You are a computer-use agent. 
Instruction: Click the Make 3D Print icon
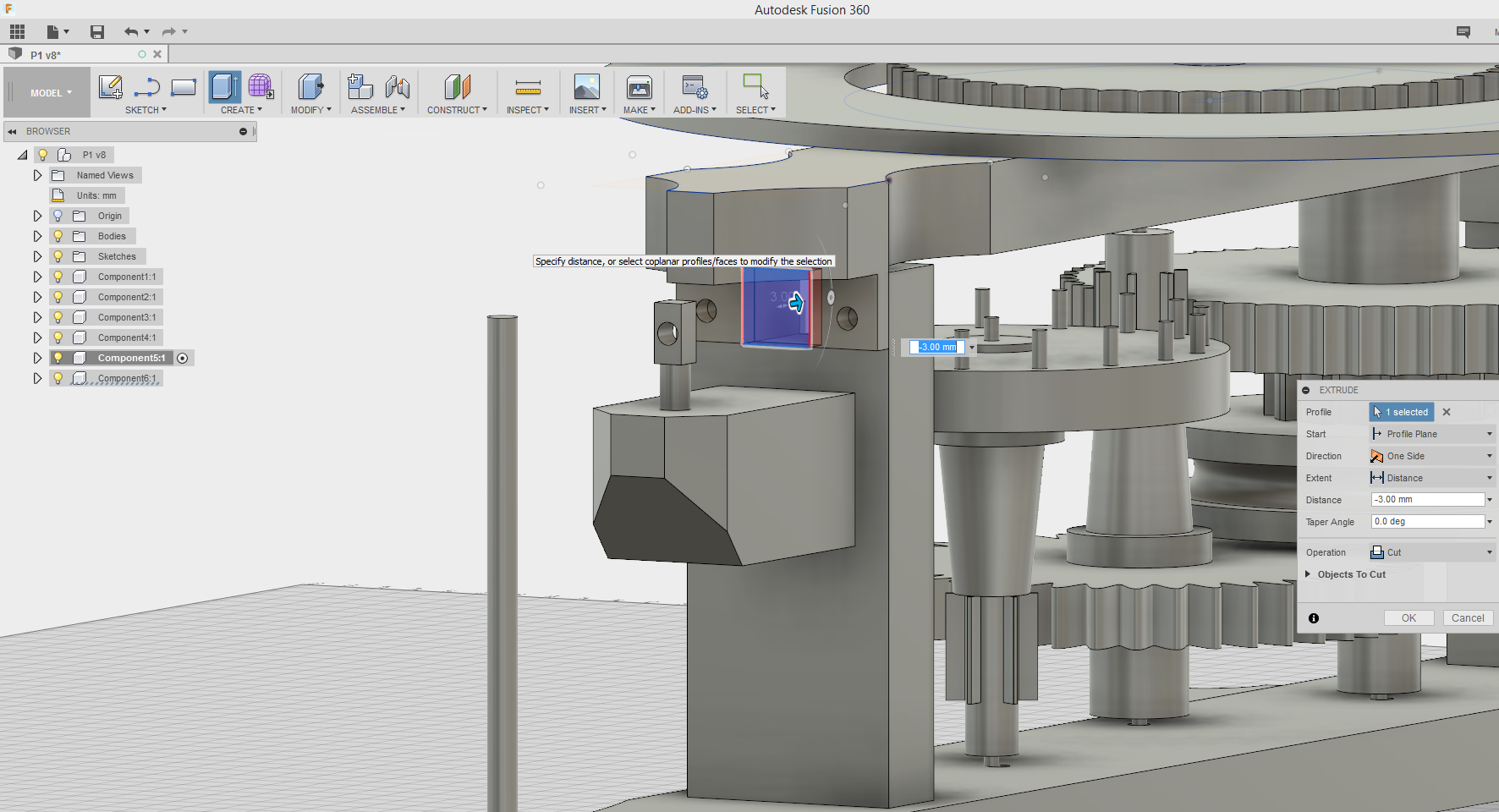tap(640, 87)
